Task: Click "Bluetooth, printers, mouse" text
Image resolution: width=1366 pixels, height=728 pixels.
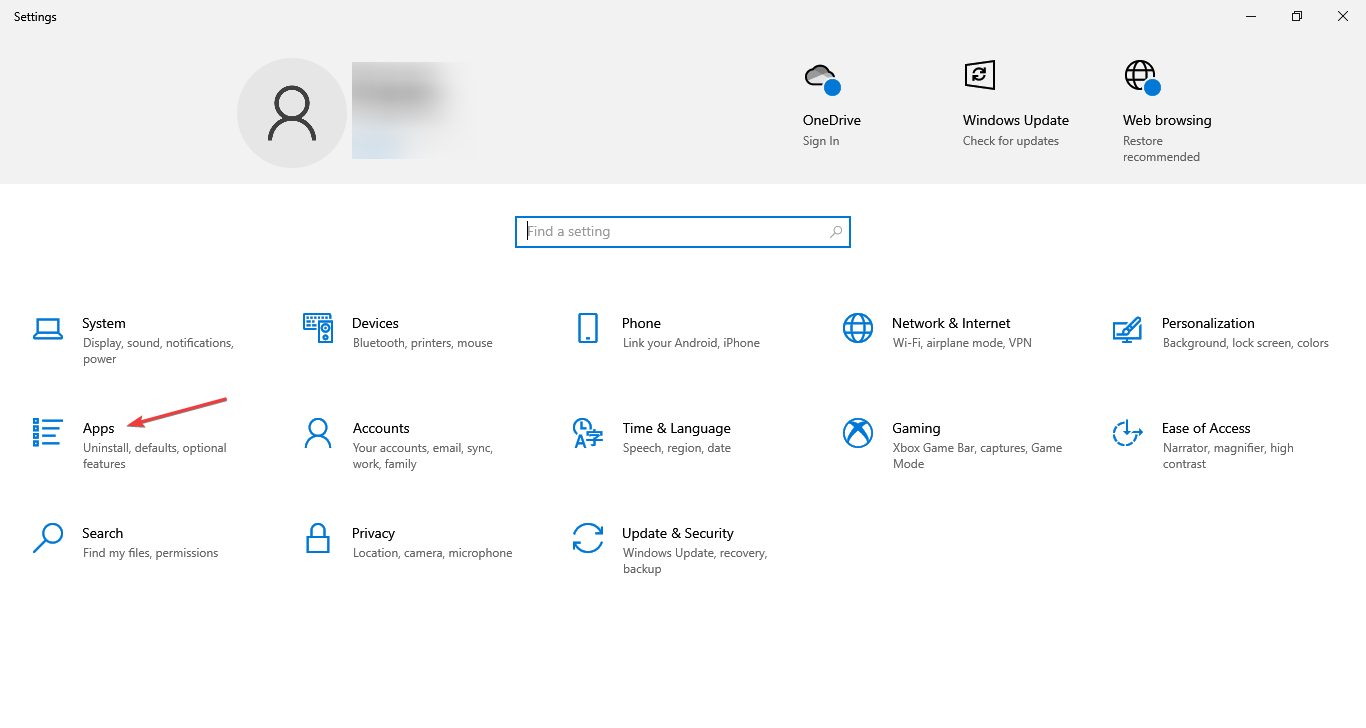Action: pos(423,343)
